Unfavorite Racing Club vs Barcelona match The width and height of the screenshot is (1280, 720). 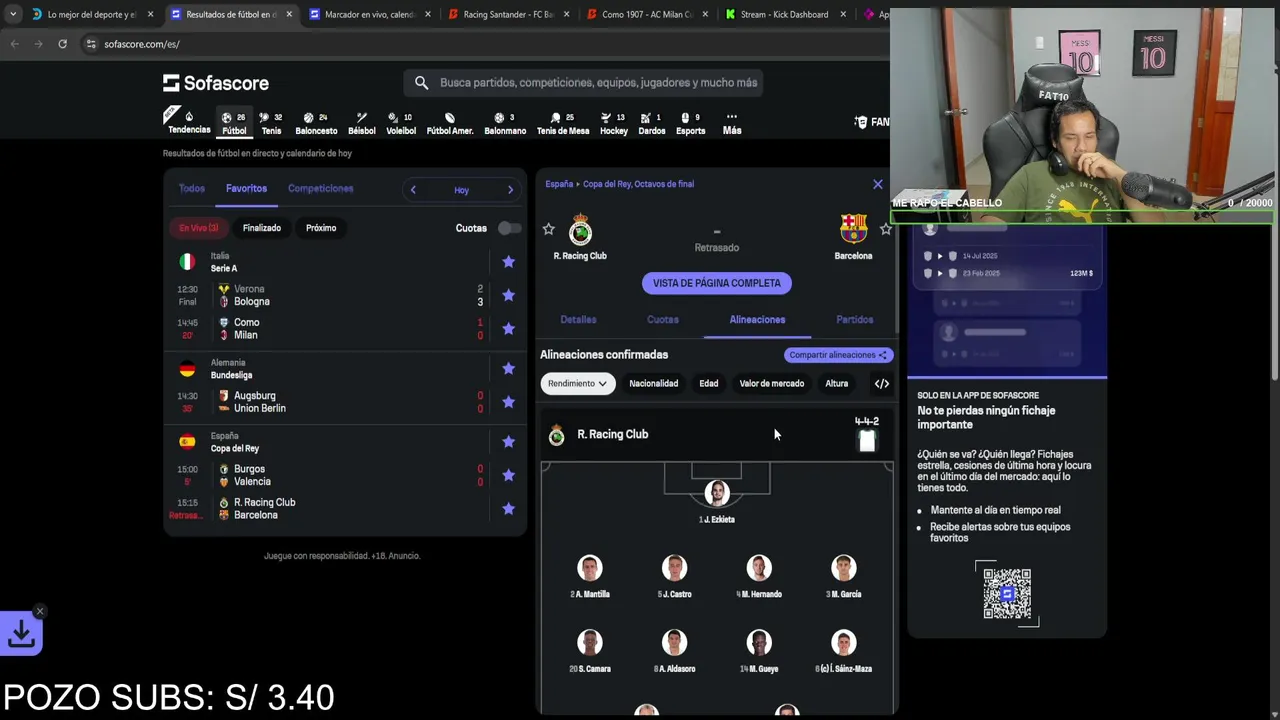click(508, 509)
